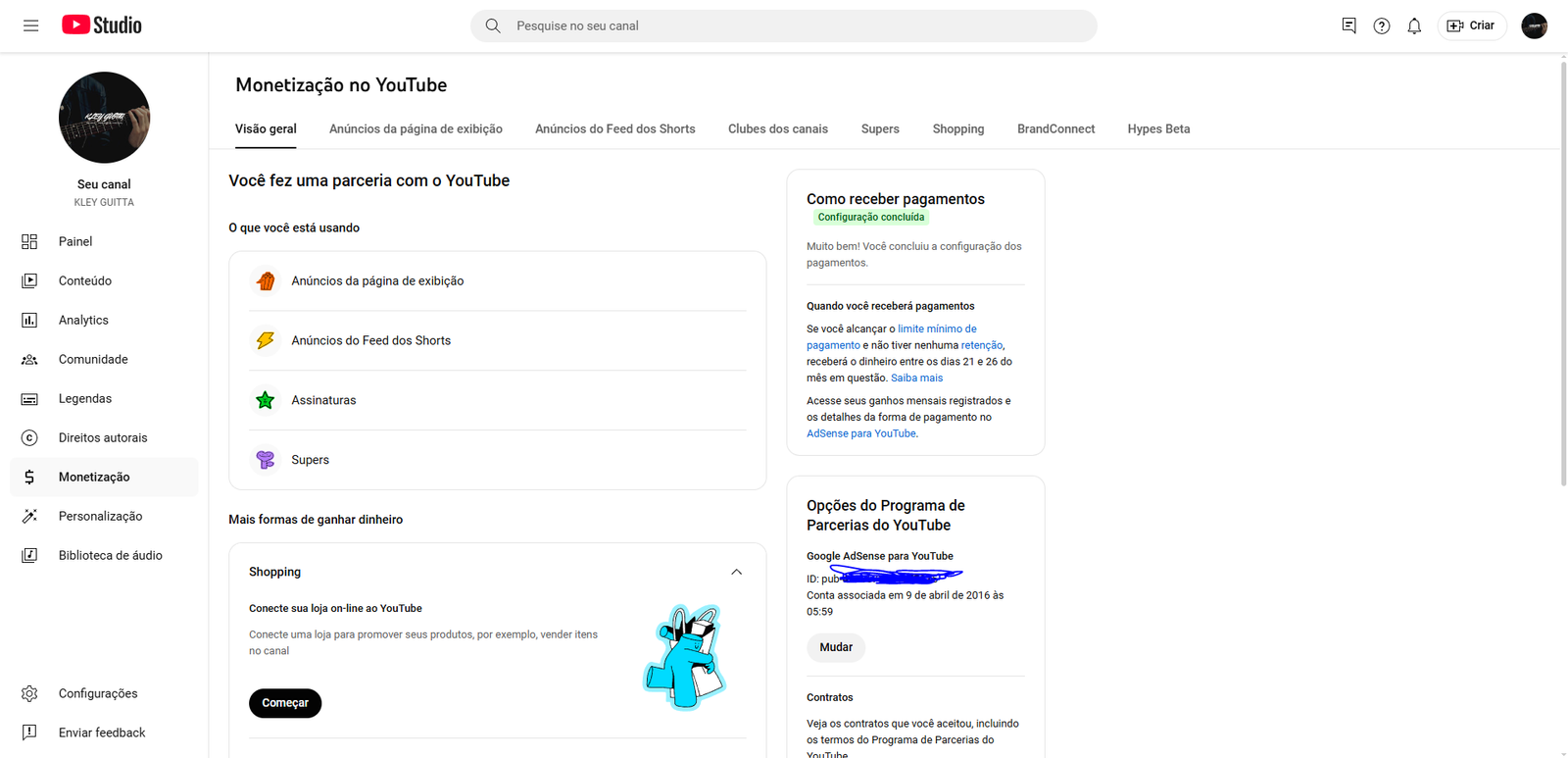
Task: Click the watch page ads icon
Action: click(265, 281)
